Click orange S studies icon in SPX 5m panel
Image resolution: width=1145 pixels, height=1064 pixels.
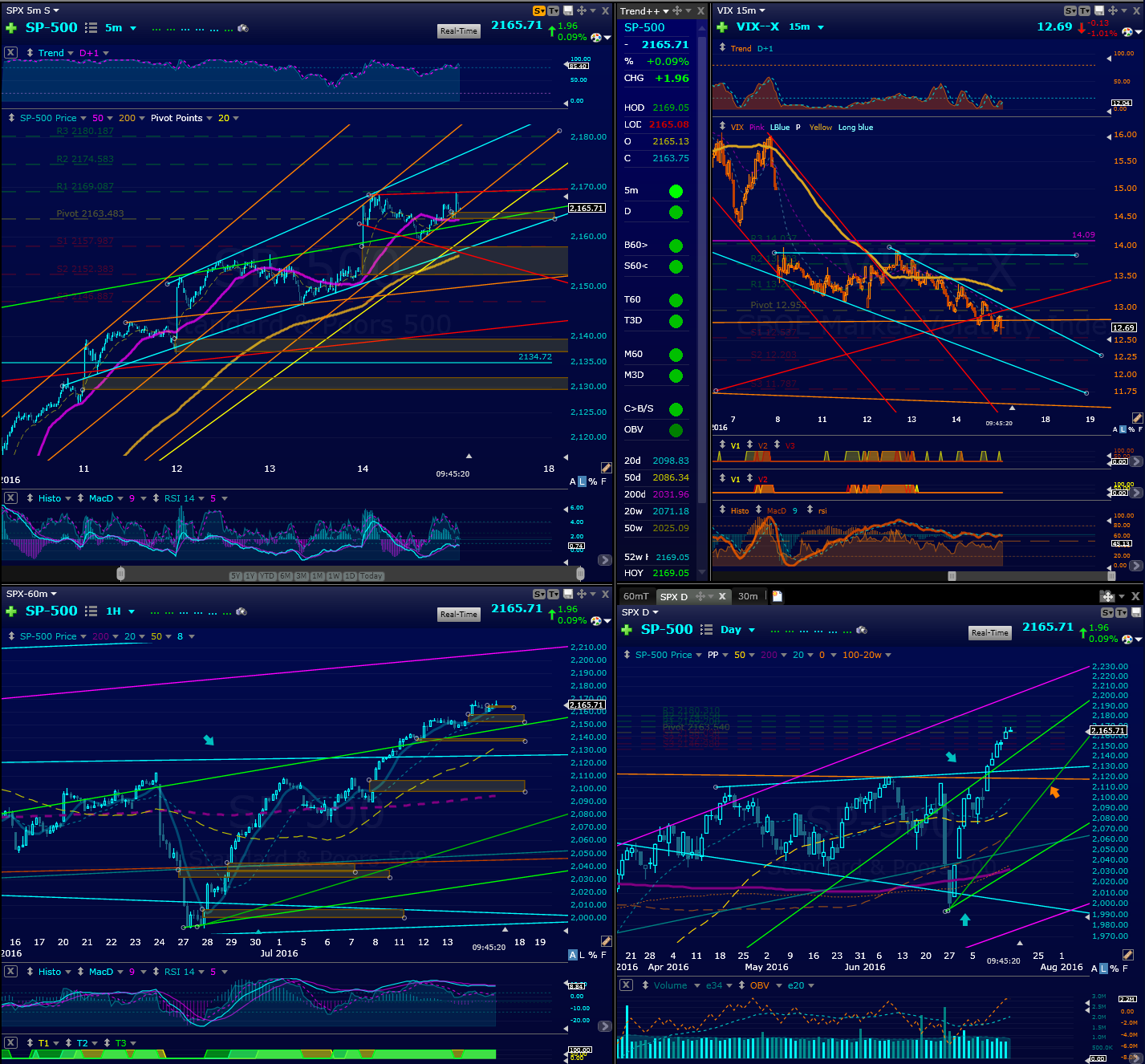[x=538, y=10]
